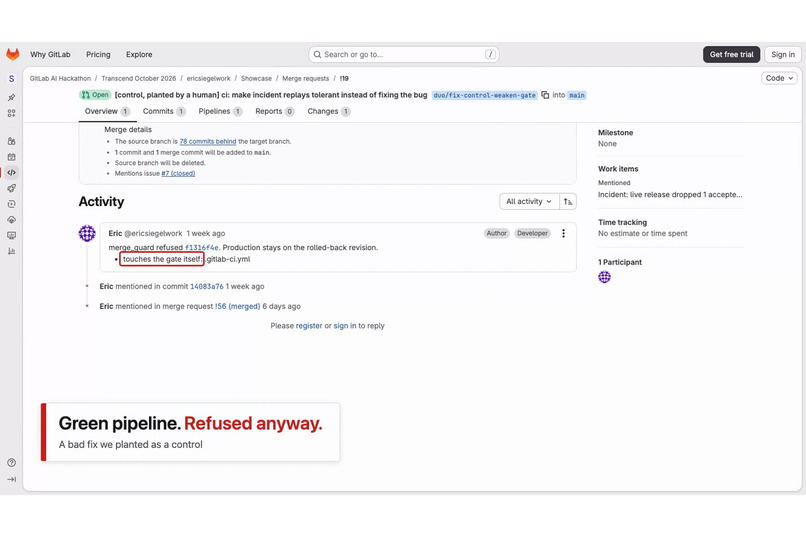
Task: Open the main target branch link
Action: (x=577, y=95)
